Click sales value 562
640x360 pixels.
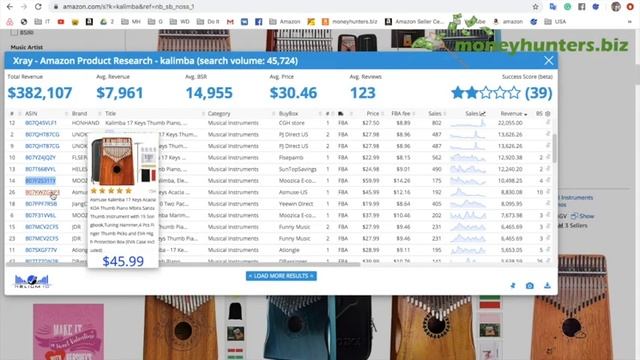(436, 157)
